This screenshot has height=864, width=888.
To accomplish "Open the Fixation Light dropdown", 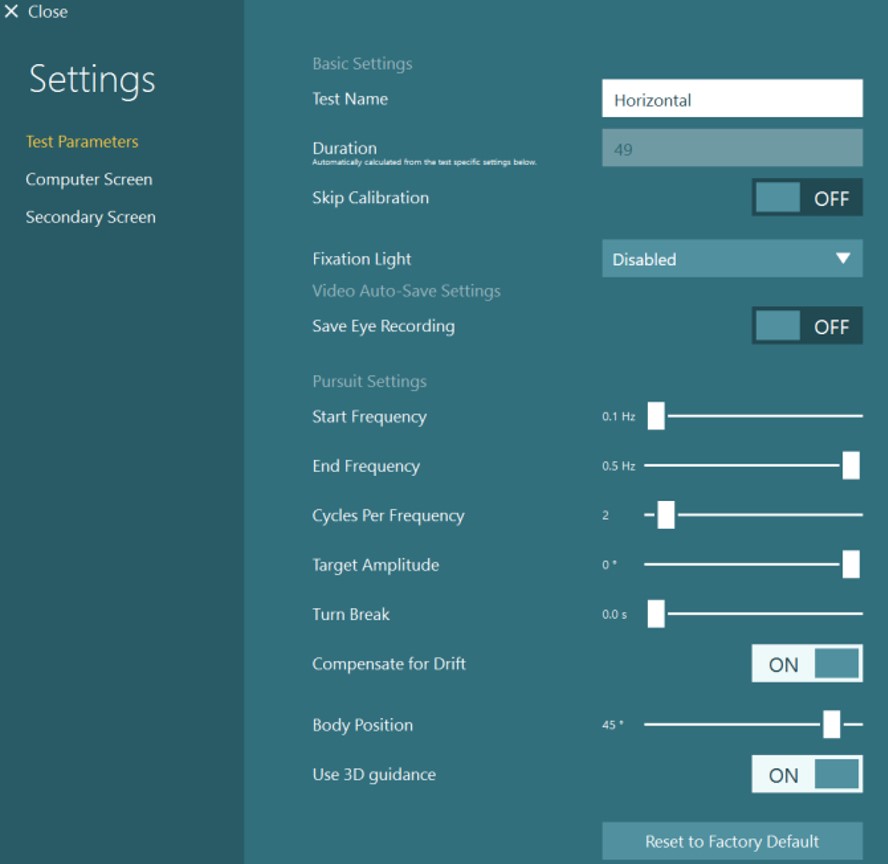I will (732, 259).
